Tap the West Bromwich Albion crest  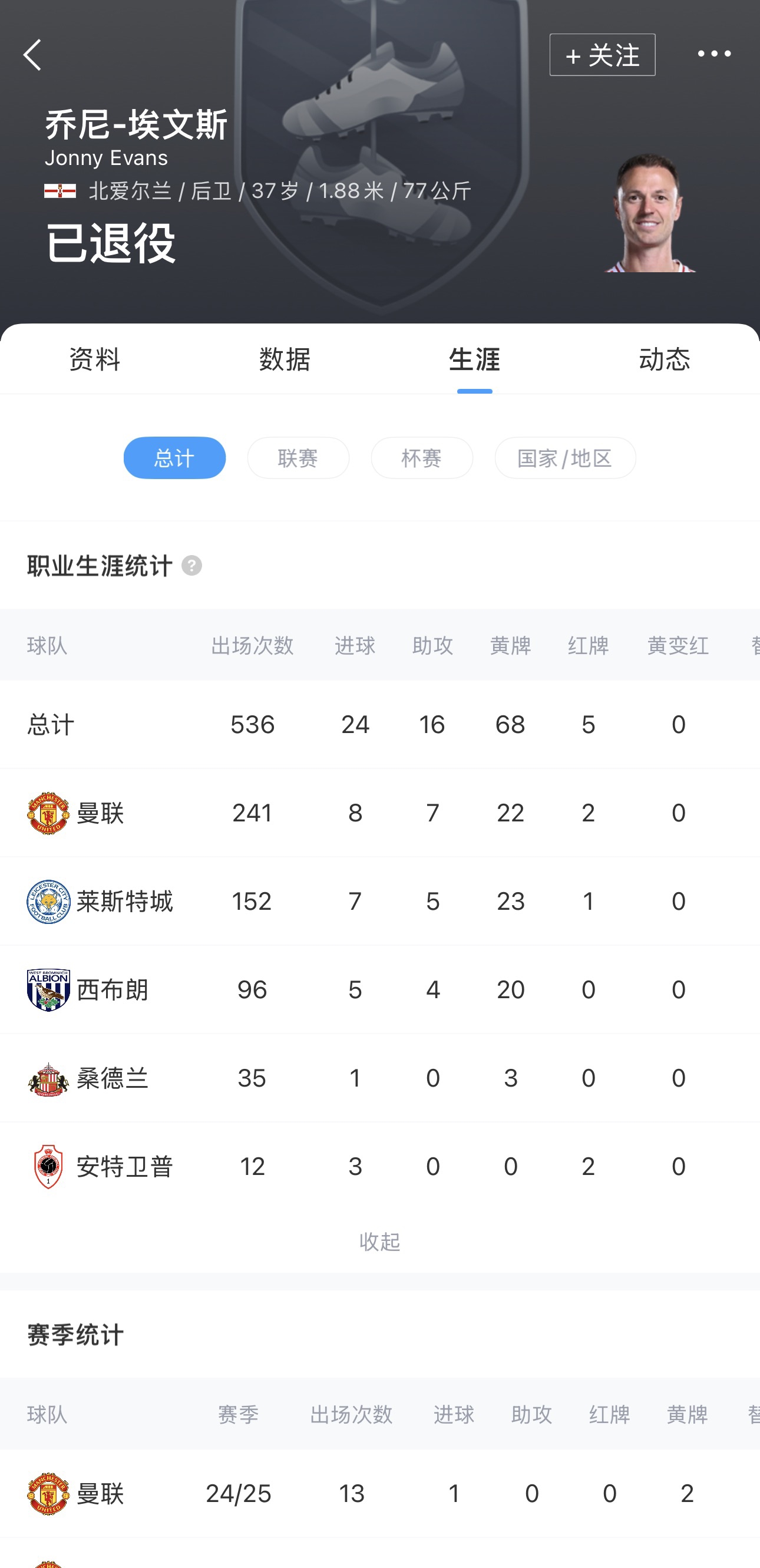[x=48, y=990]
